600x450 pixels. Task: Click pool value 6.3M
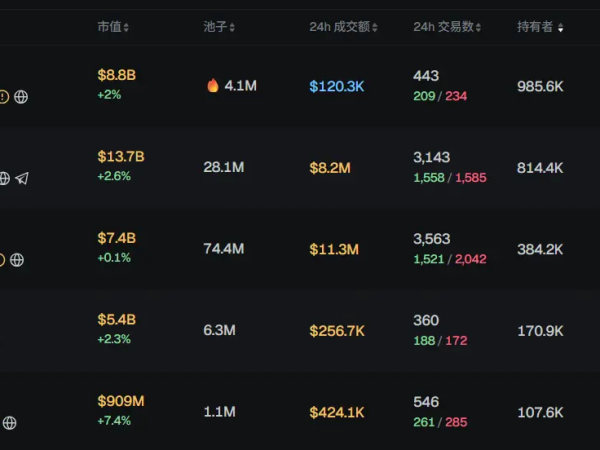(219, 330)
